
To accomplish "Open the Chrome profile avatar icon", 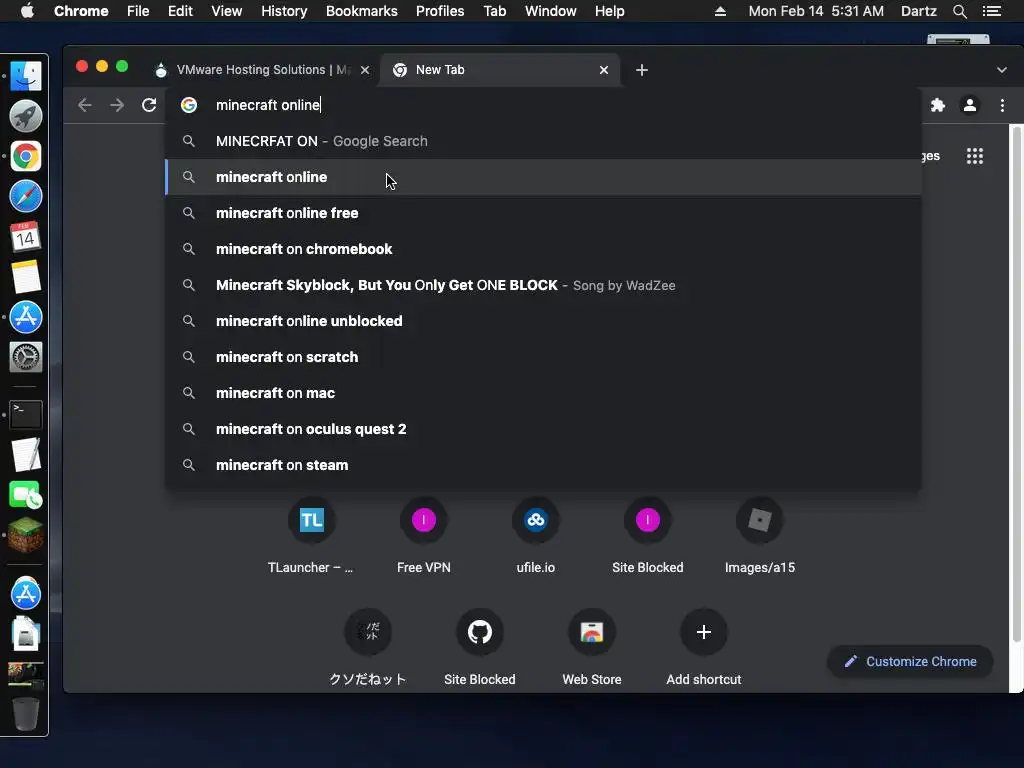I will point(970,105).
